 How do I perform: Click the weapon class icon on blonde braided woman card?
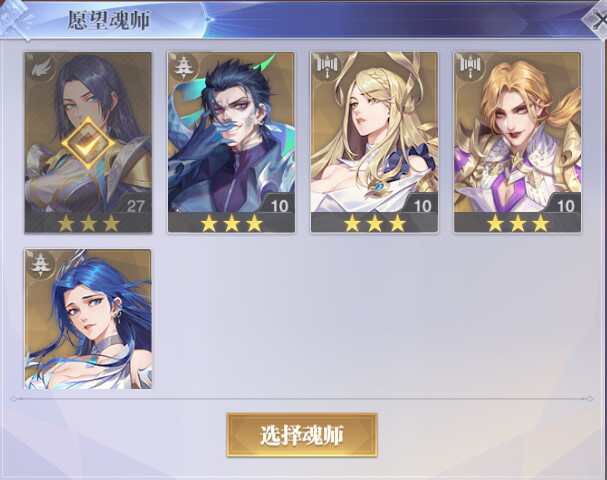click(x=327, y=67)
